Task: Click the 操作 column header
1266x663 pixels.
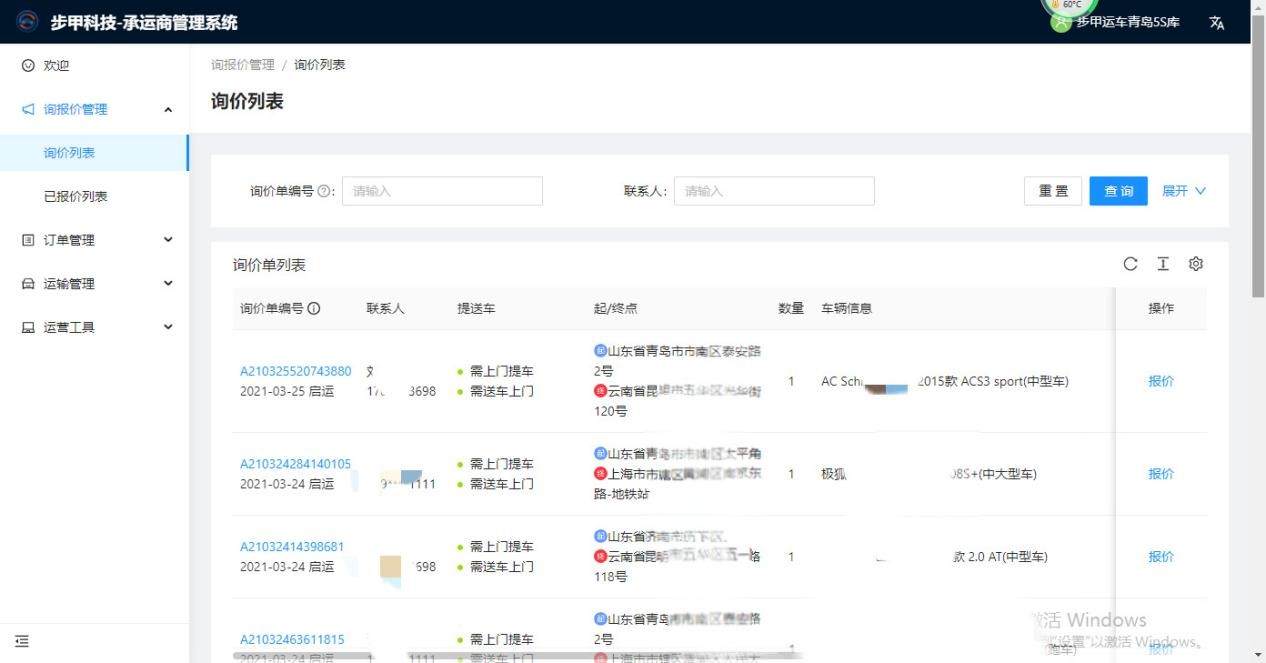Action: (x=1161, y=308)
